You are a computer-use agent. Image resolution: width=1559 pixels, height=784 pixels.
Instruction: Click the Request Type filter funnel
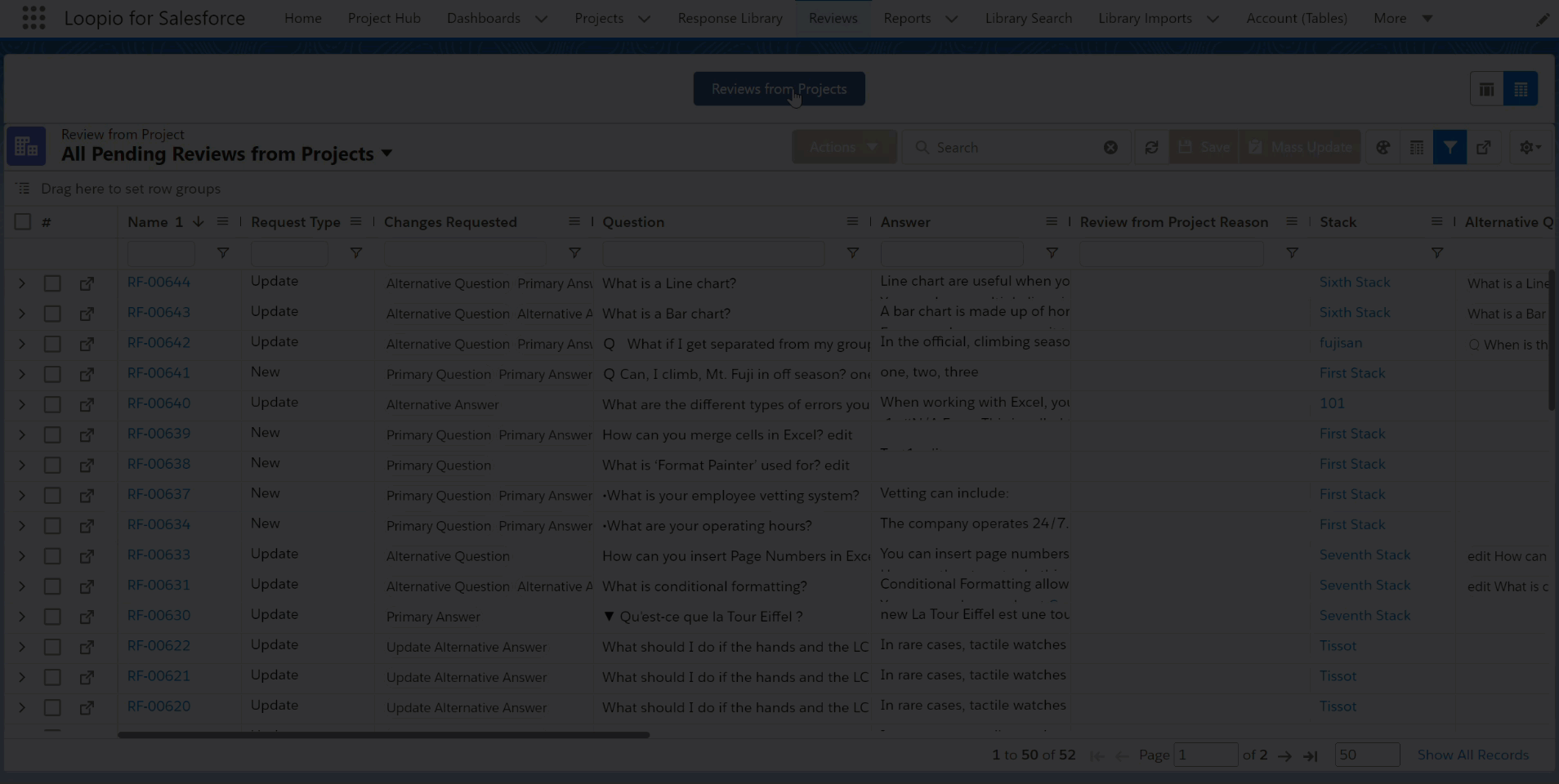(355, 253)
